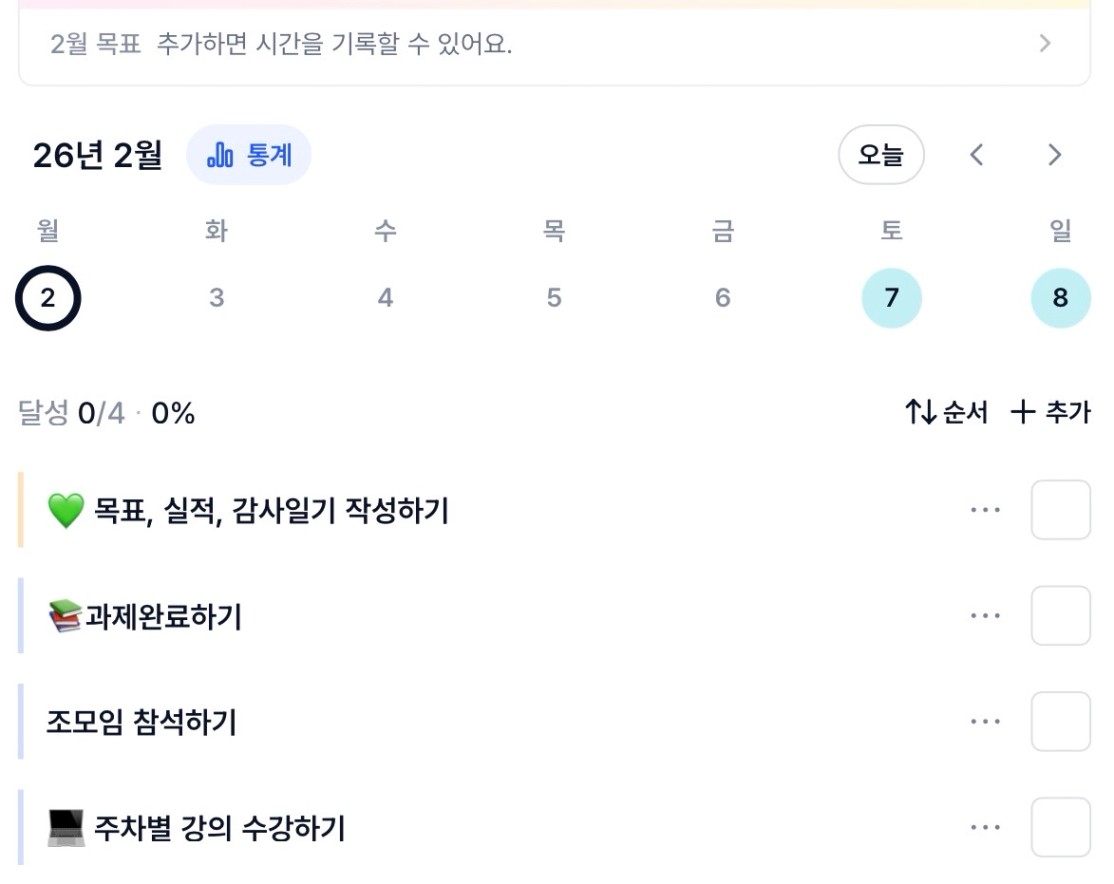The image size is (1114, 884).
Task: Select Wednesday the 4th date
Action: [x=385, y=298]
